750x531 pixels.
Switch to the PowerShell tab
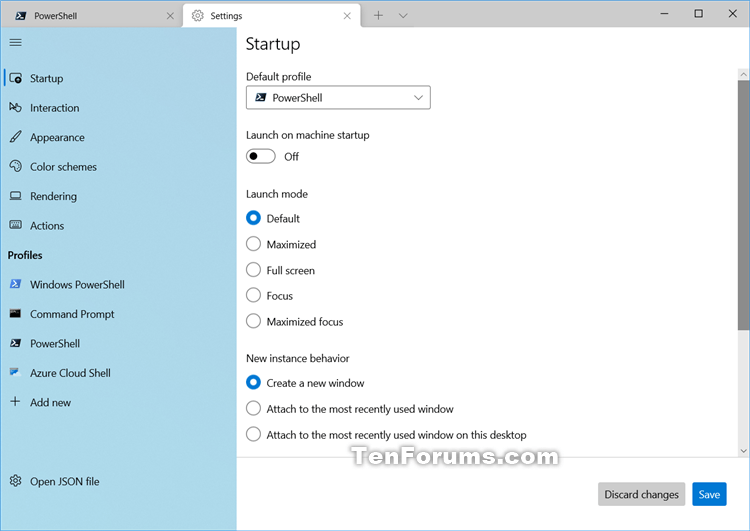(x=92, y=16)
